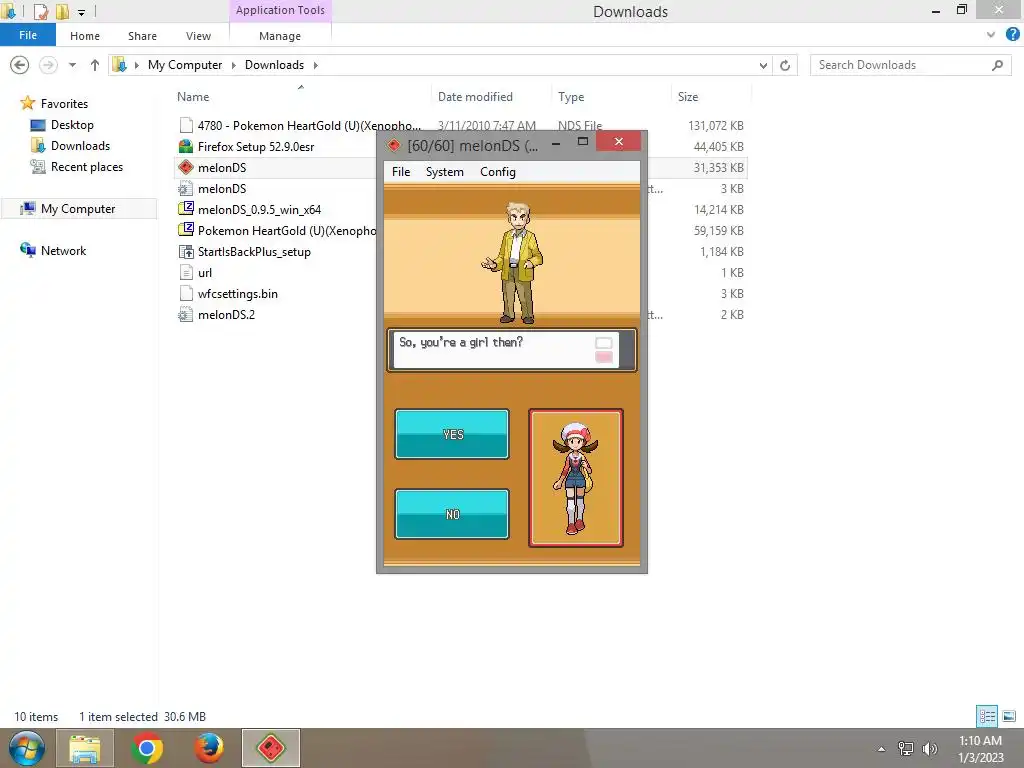Open melonDS System menu
Screen dimensions: 1024x768
click(445, 172)
